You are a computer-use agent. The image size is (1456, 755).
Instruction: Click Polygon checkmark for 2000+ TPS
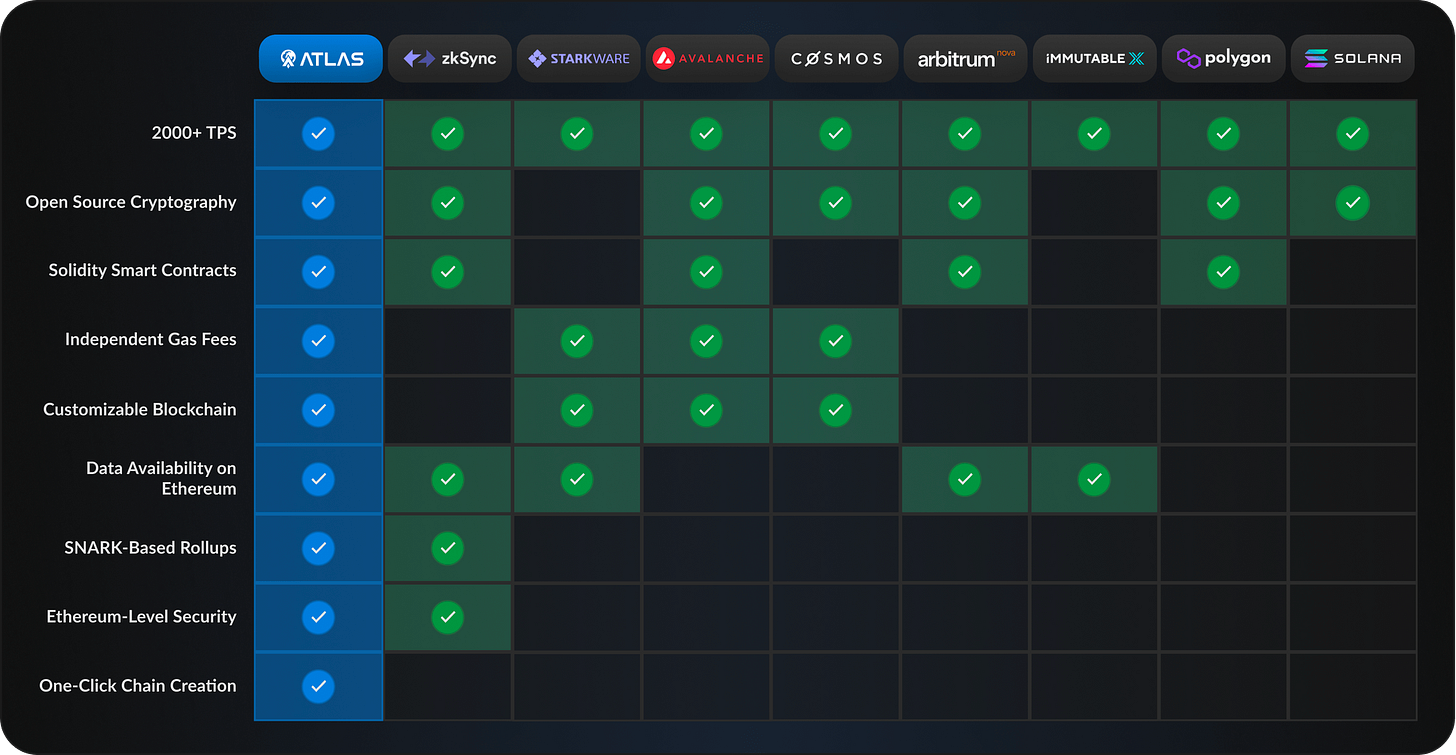(1223, 133)
